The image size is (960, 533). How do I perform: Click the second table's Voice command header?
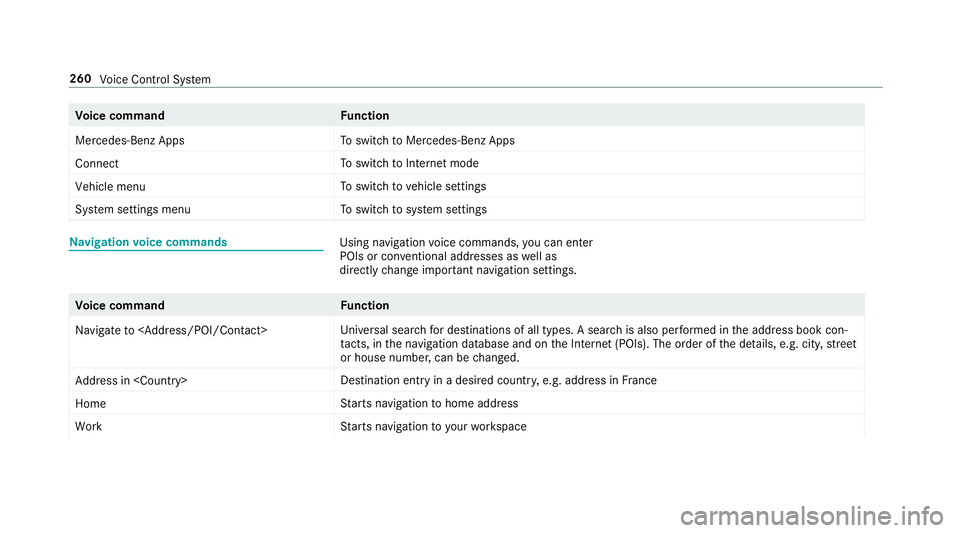(120, 305)
